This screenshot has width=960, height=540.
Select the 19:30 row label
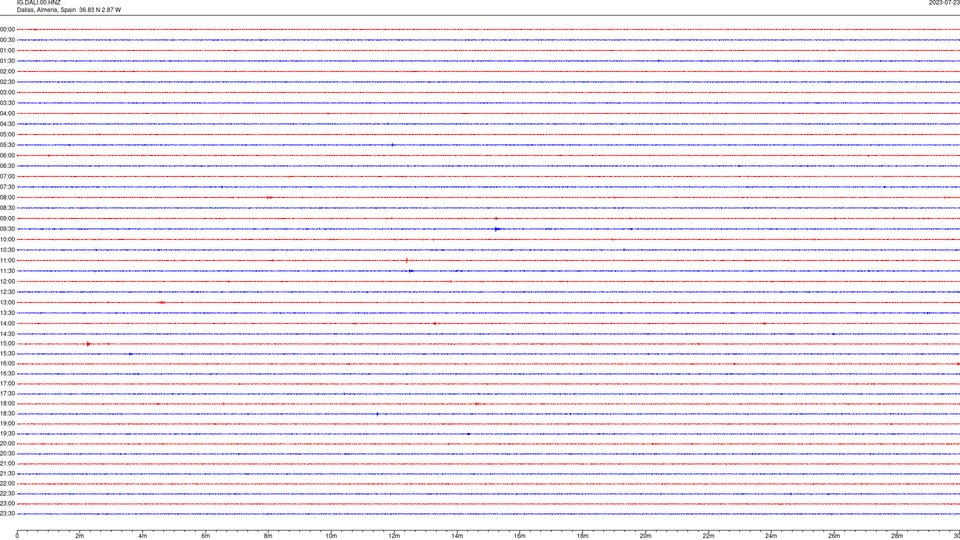pyautogui.click(x=7, y=433)
